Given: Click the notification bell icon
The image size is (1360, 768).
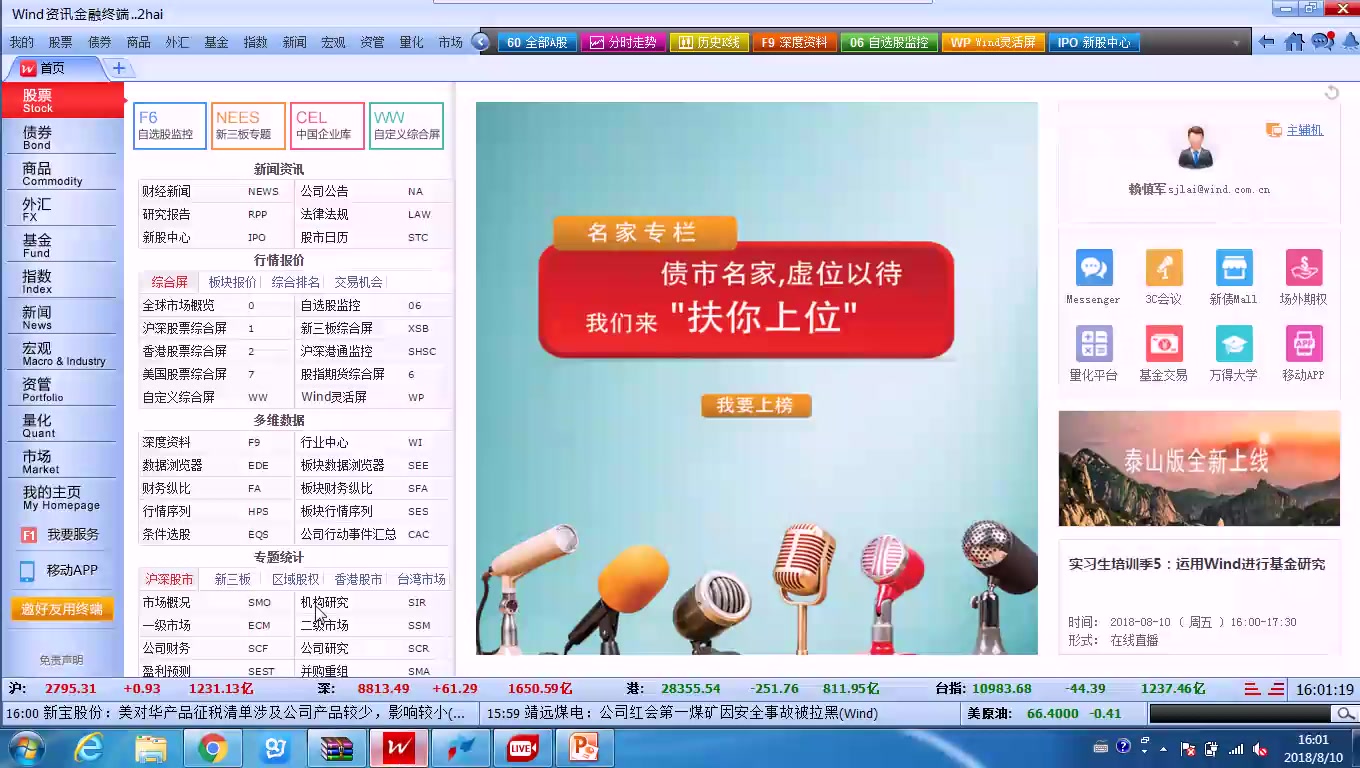Looking at the screenshot, I should tap(1348, 42).
